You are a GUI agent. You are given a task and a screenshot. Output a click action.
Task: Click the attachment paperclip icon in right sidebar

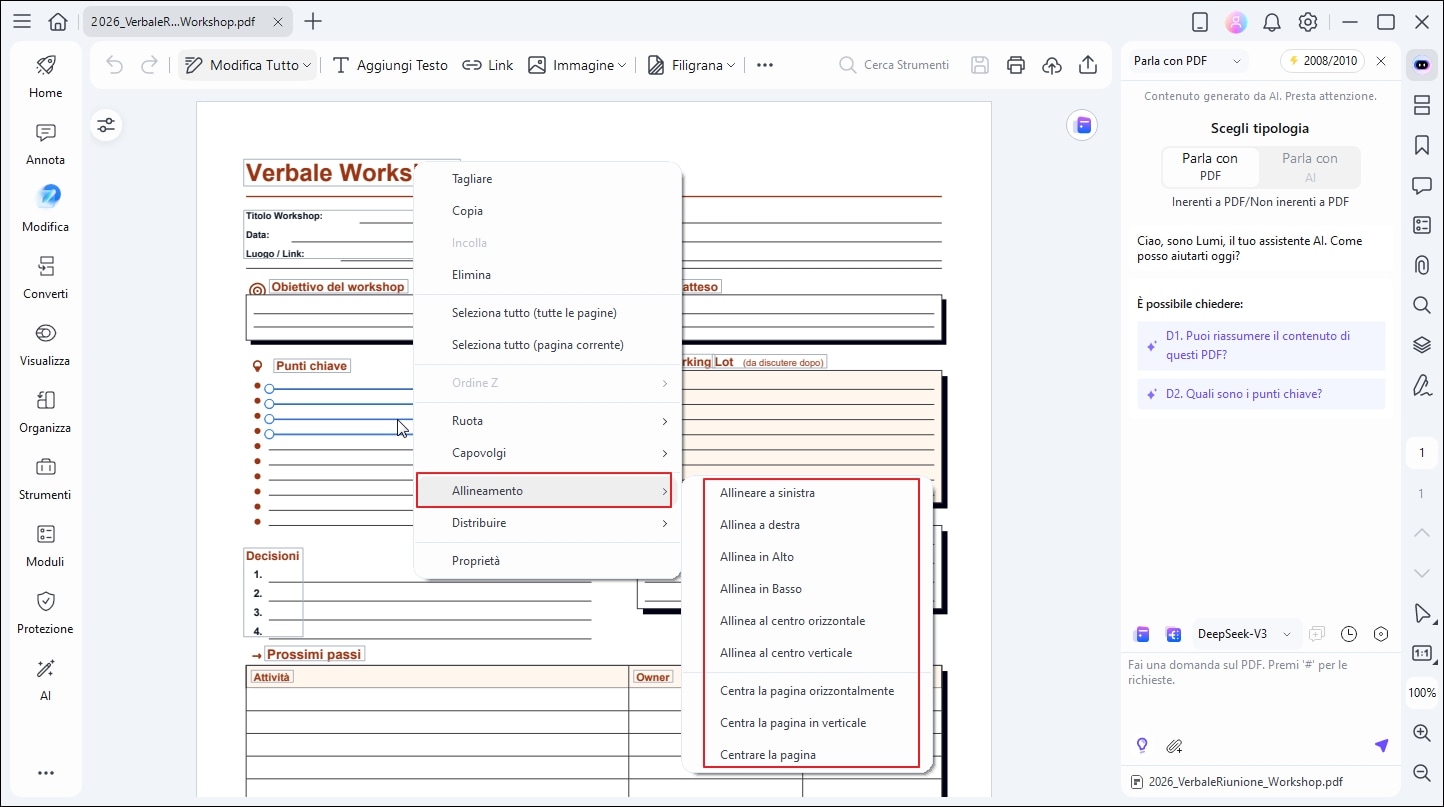1421,265
